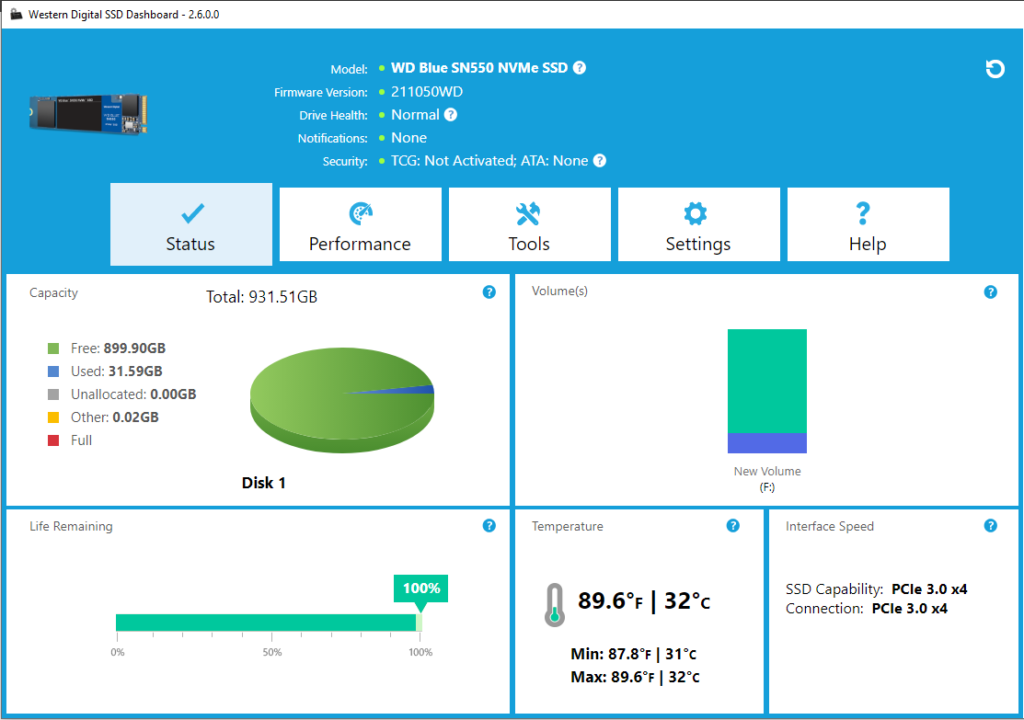The image size is (1024, 720).
Task: Click the Capacity panel title
Action: pyautogui.click(x=54, y=293)
